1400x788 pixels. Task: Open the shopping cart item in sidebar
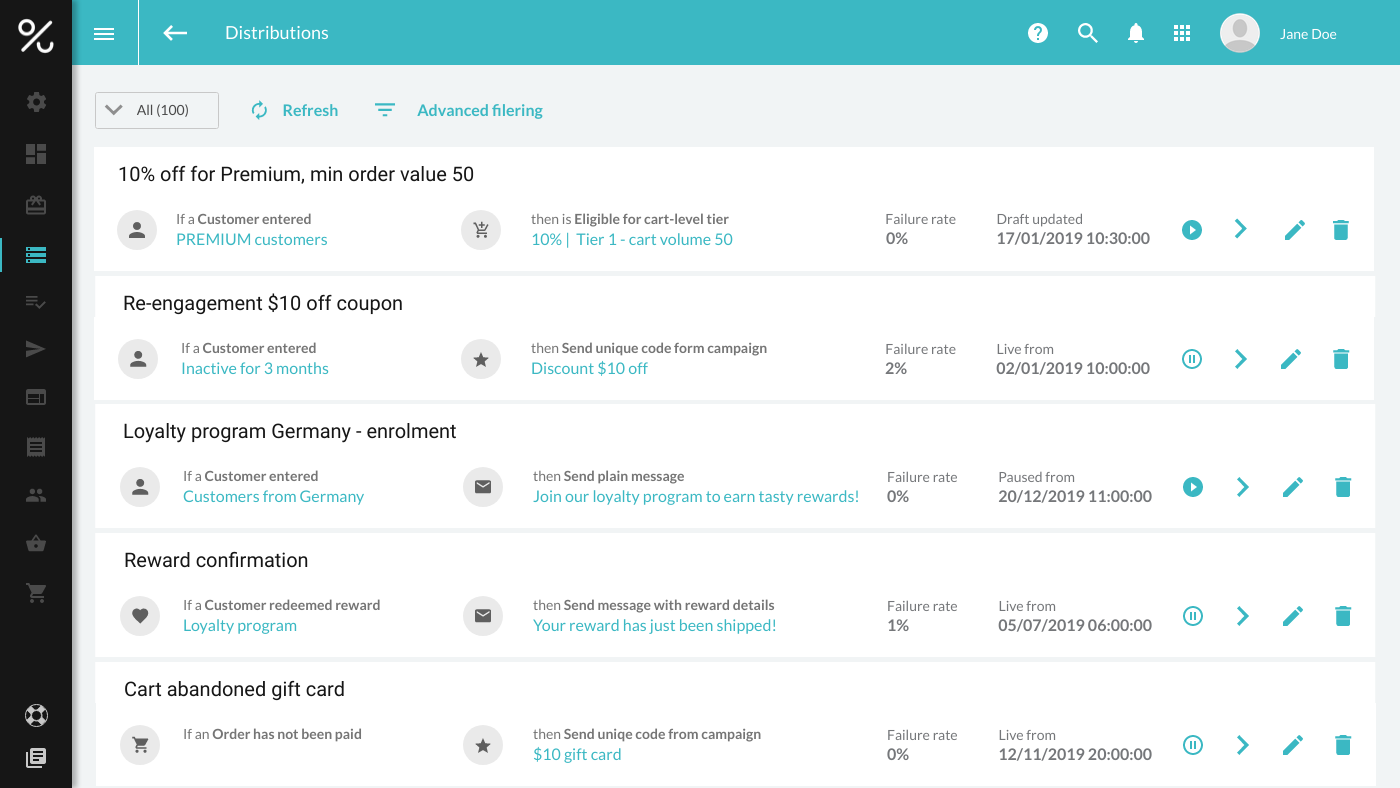[36, 593]
